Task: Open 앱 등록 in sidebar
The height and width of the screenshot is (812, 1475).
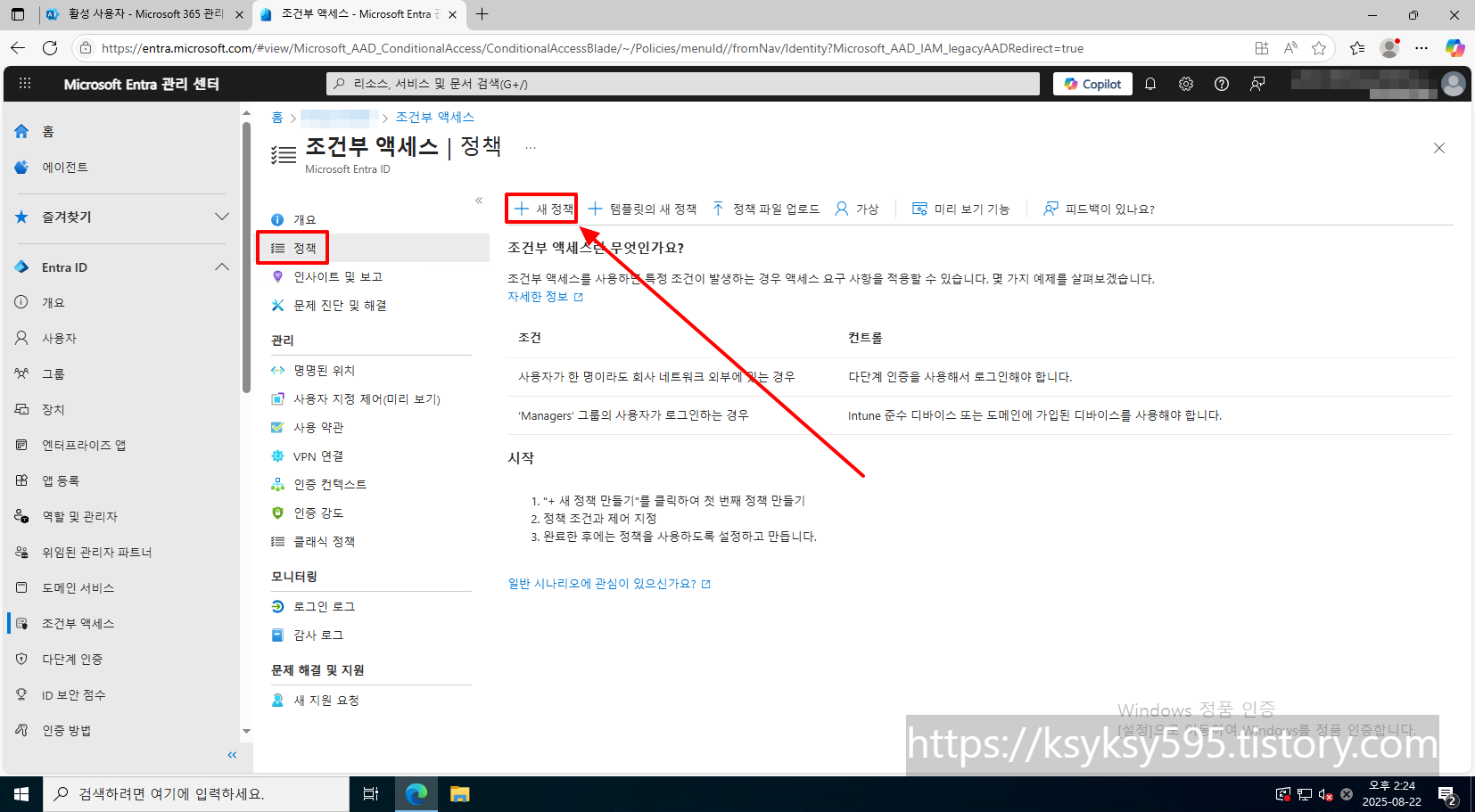Action: [61, 480]
